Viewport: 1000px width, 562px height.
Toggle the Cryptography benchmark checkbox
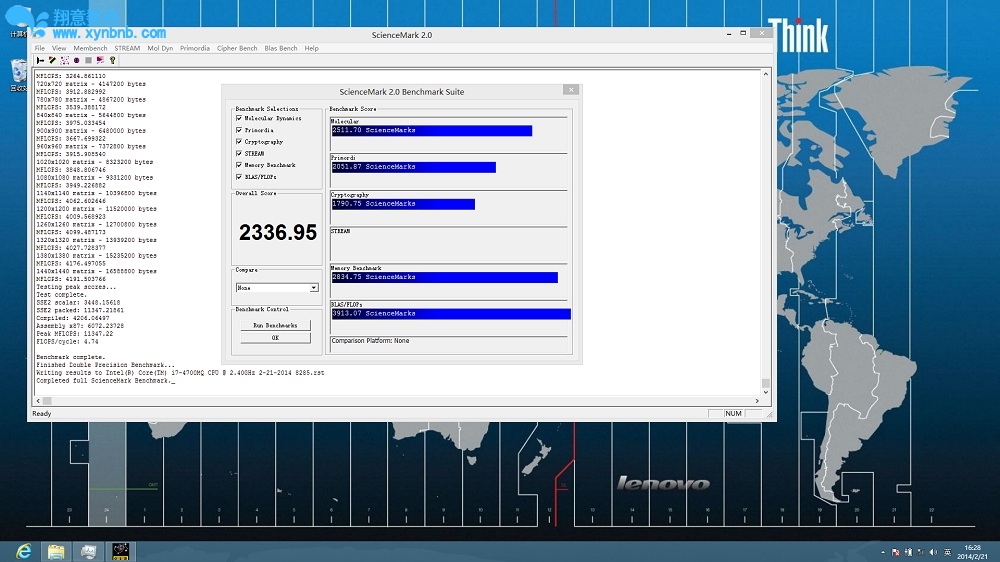(x=239, y=142)
